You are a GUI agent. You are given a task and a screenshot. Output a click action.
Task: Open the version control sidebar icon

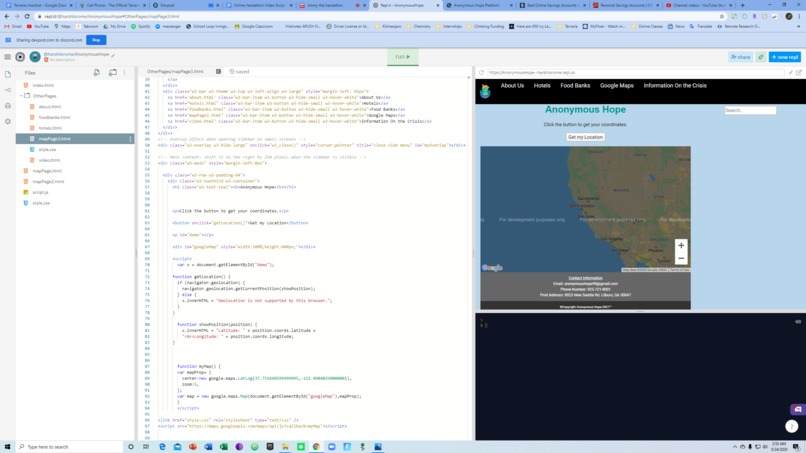(8, 90)
